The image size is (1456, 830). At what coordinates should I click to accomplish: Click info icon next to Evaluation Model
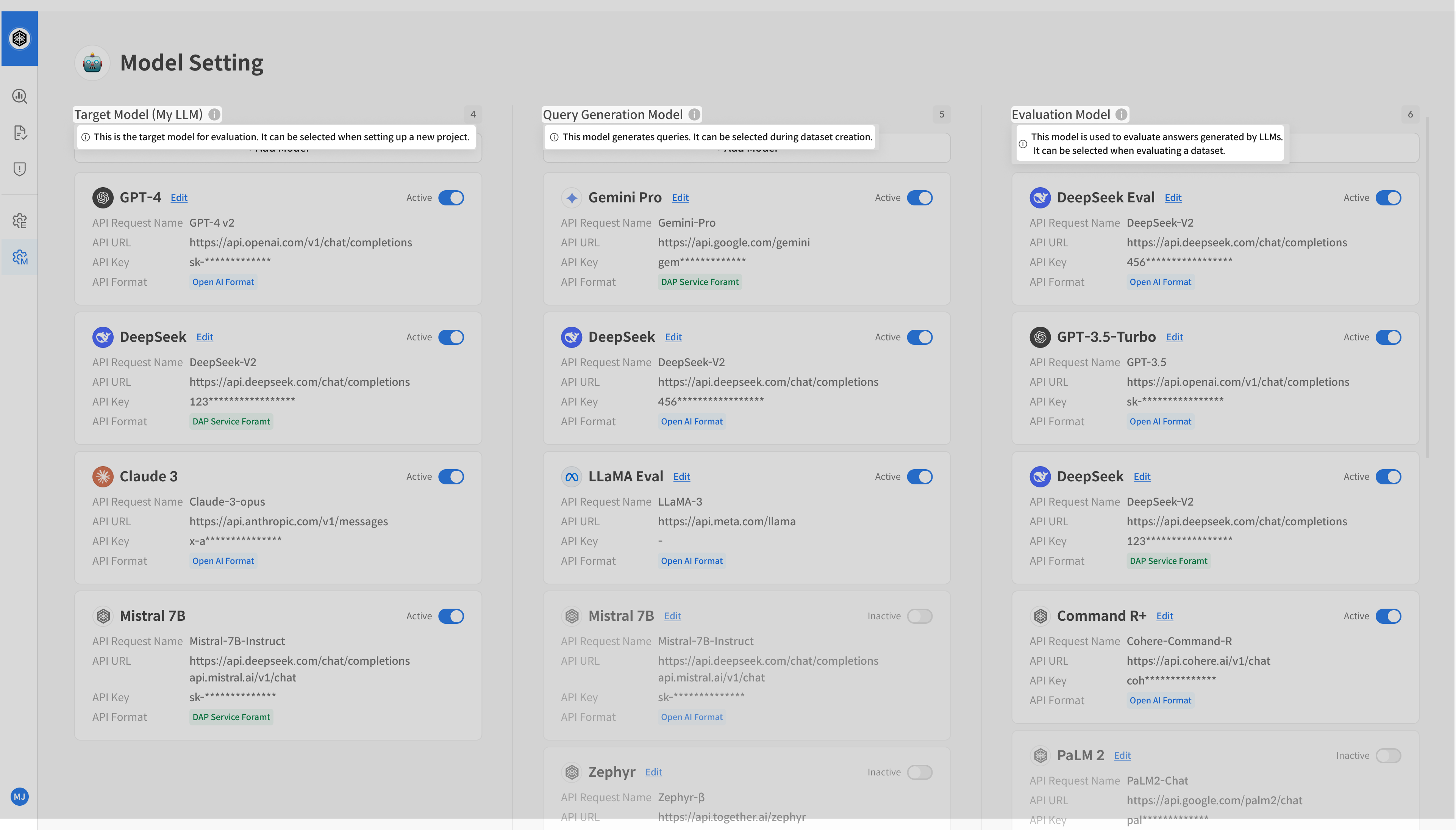[1122, 114]
